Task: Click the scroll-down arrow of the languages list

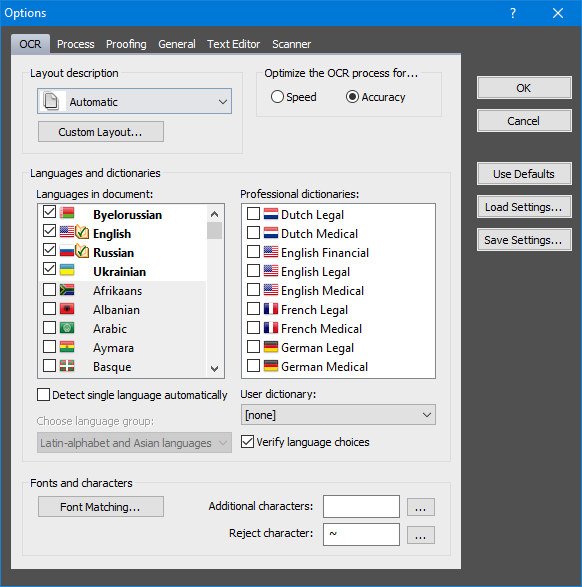Action: tap(214, 368)
